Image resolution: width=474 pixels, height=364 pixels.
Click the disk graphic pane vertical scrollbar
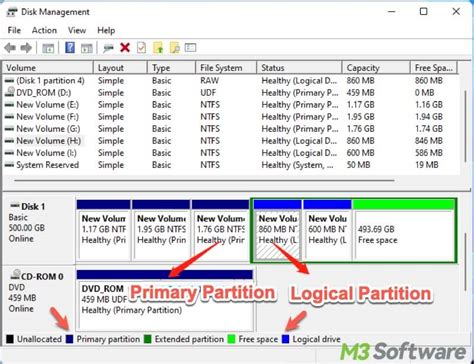tap(465, 261)
